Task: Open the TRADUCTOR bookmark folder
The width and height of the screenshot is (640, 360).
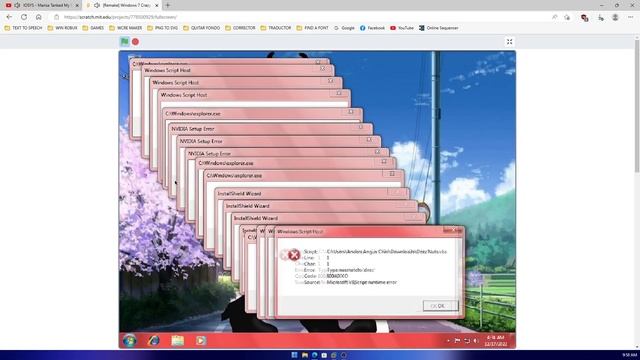Action: [x=276, y=28]
